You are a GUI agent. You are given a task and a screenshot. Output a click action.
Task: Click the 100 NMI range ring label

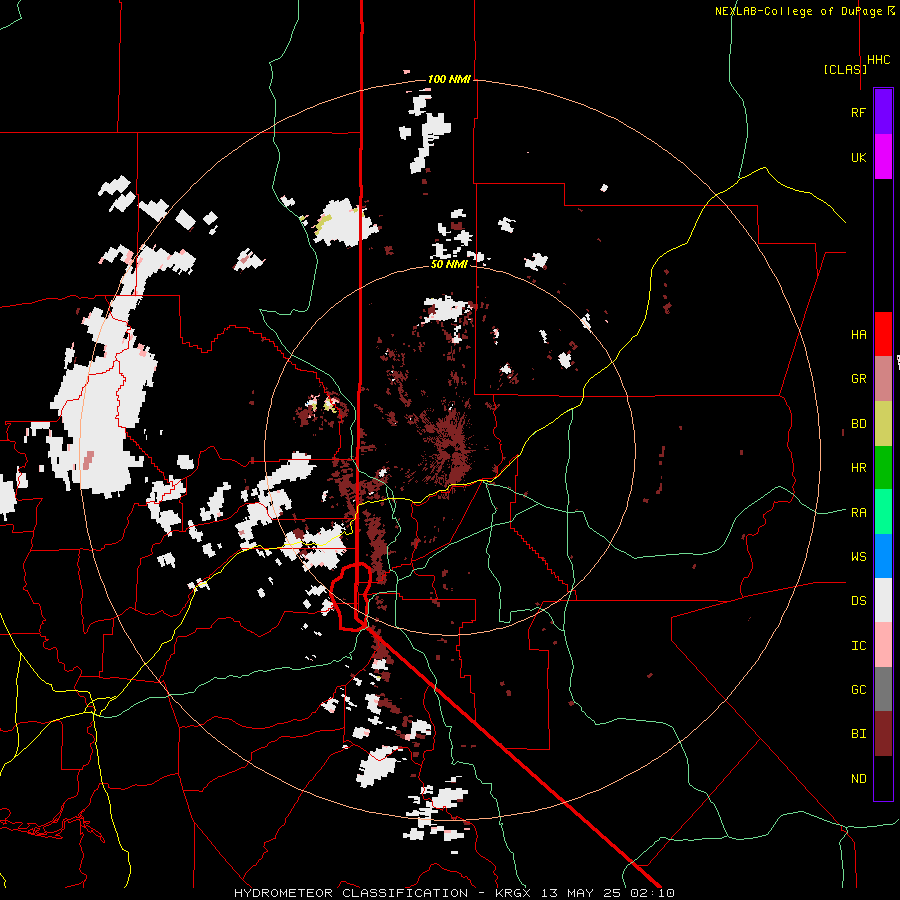pyautogui.click(x=449, y=79)
